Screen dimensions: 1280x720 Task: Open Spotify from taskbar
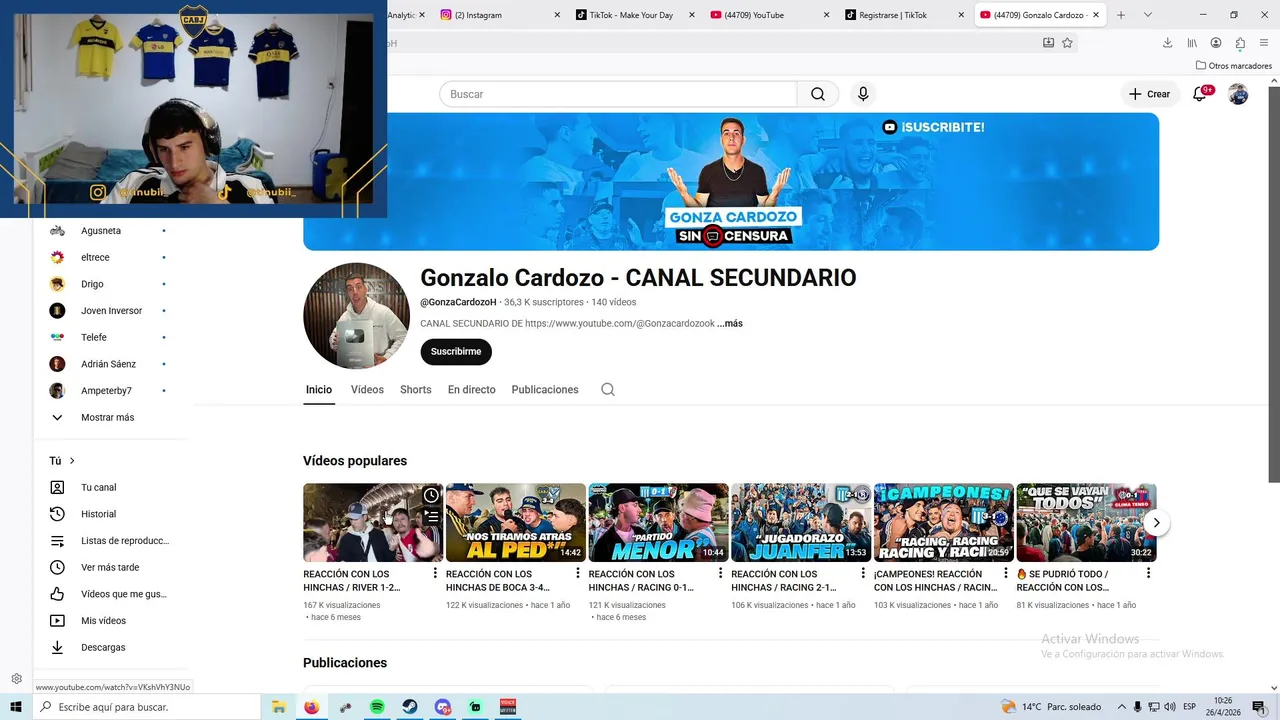pyautogui.click(x=377, y=707)
